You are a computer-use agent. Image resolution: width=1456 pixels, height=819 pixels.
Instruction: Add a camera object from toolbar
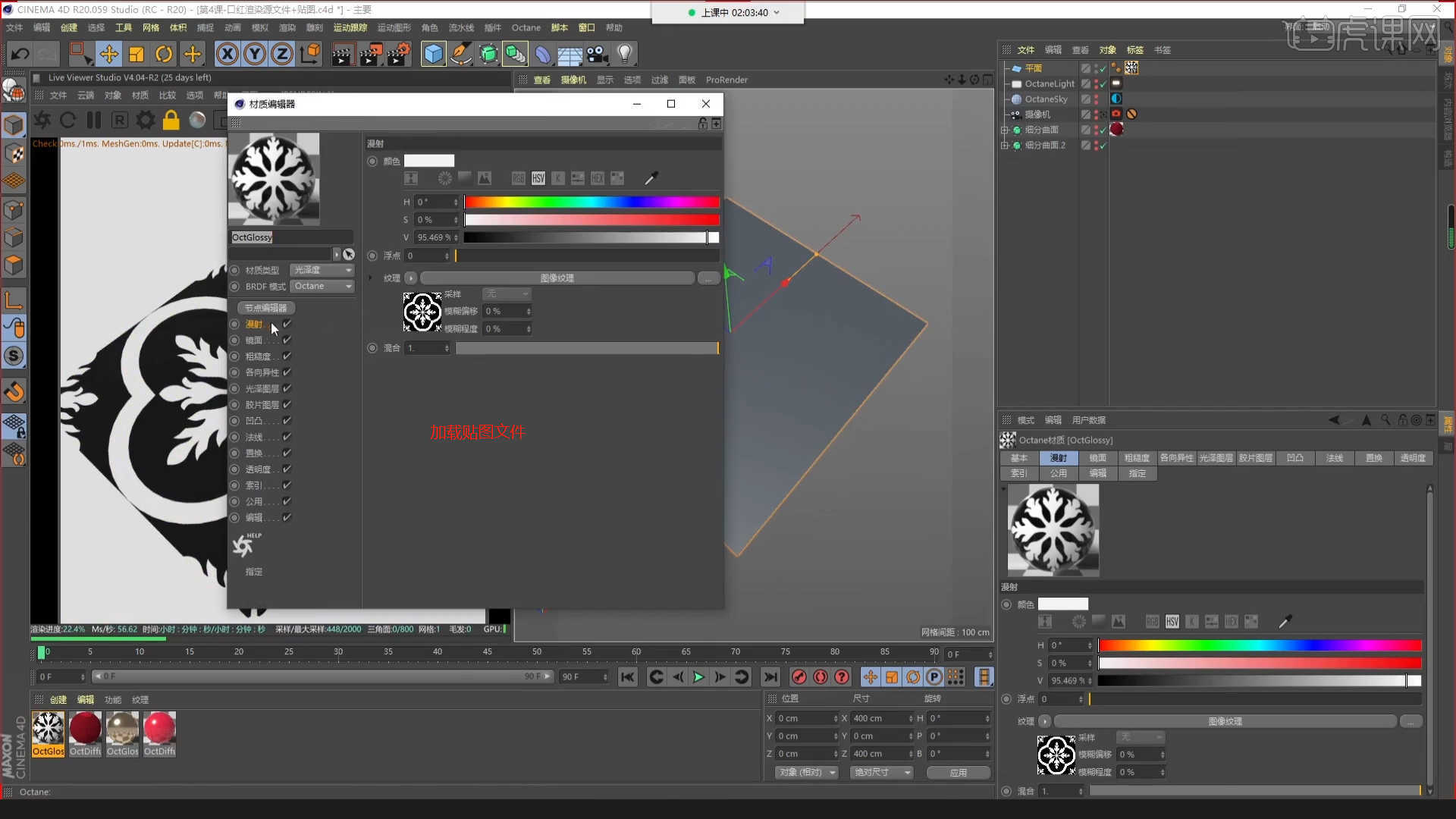(598, 54)
